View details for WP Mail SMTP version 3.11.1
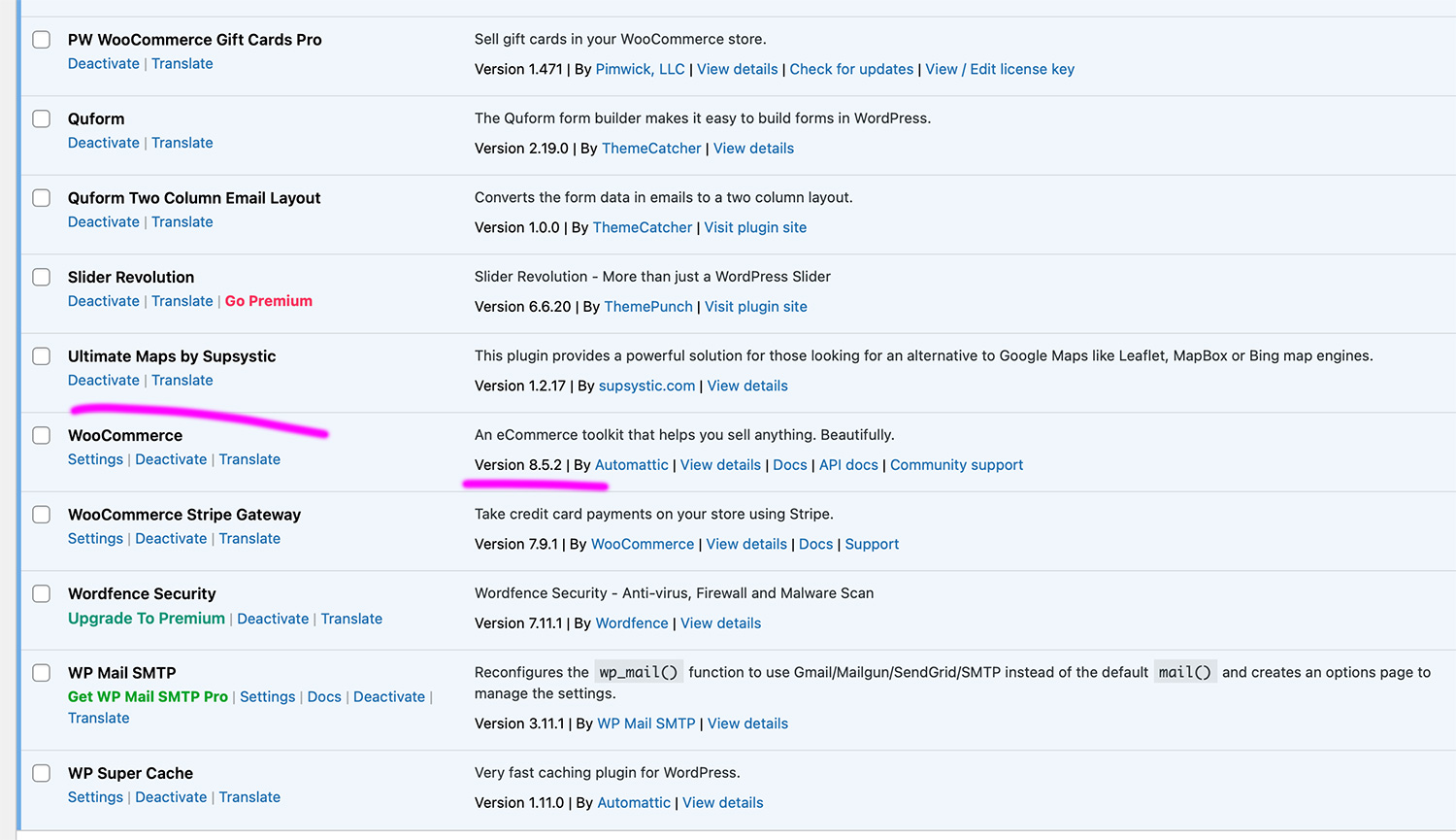The height and width of the screenshot is (840, 1456). click(x=747, y=723)
